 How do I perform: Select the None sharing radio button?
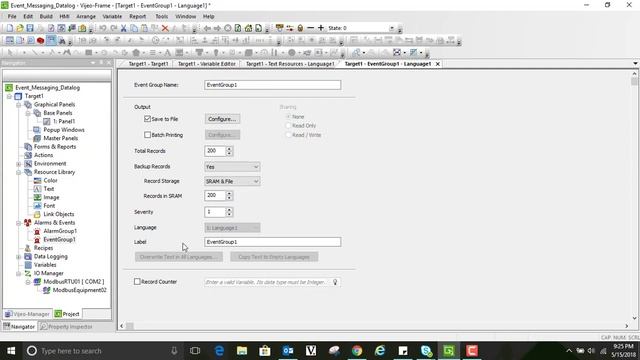point(289,117)
